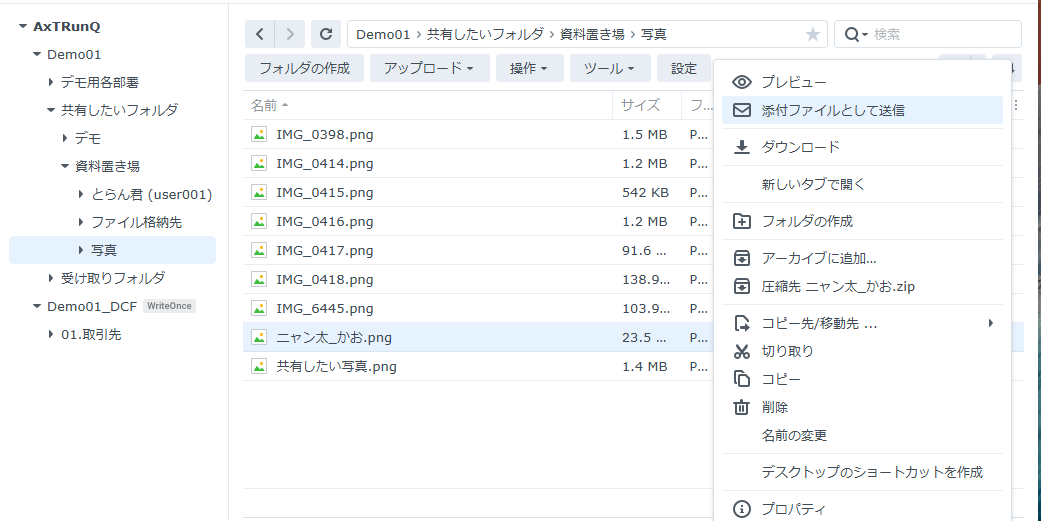1041x521 pixels.
Task: Expand the ファイル格納先 tree node
Action: (80, 222)
